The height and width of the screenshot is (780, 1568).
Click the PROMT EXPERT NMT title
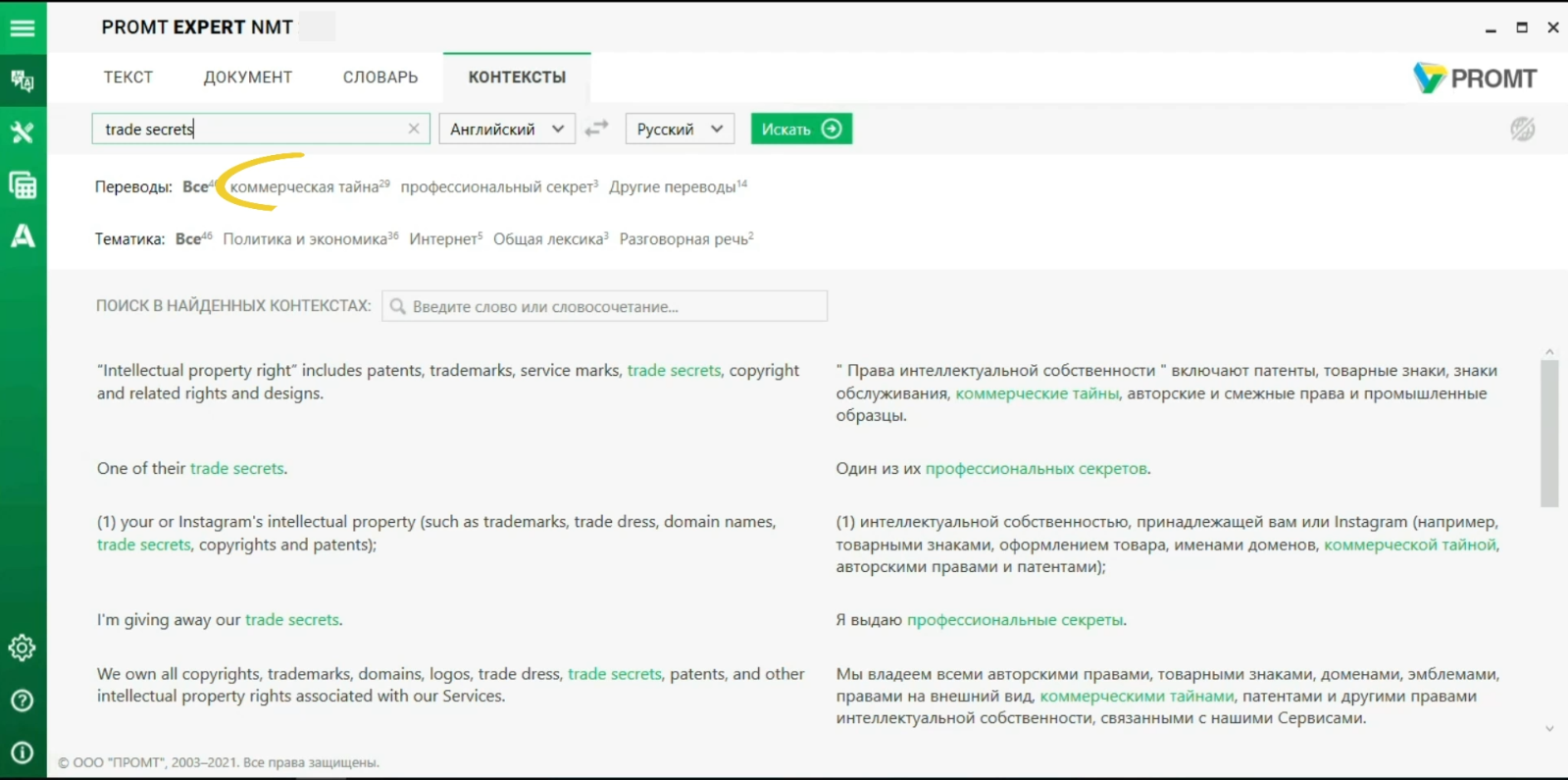197,27
